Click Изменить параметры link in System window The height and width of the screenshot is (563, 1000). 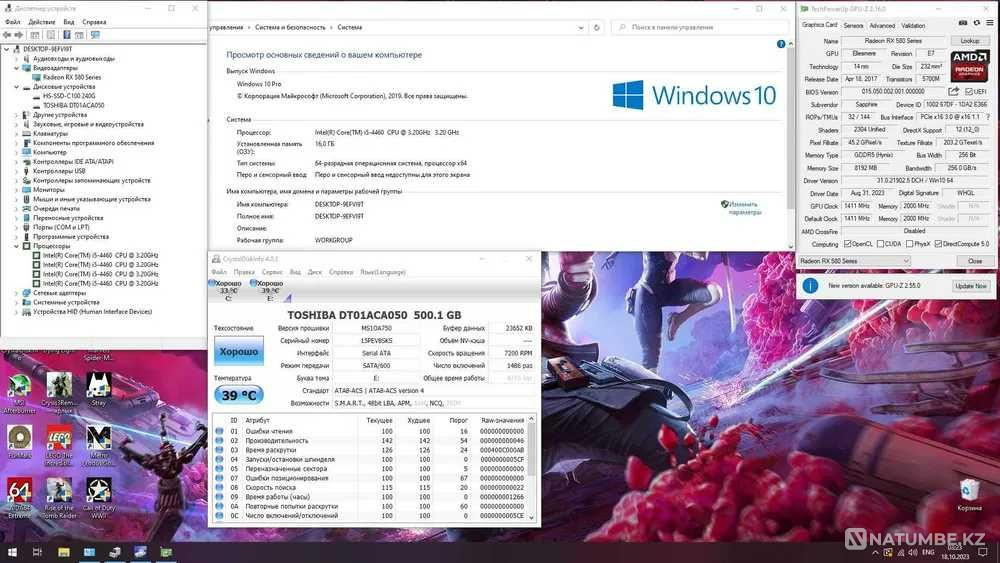click(744, 208)
